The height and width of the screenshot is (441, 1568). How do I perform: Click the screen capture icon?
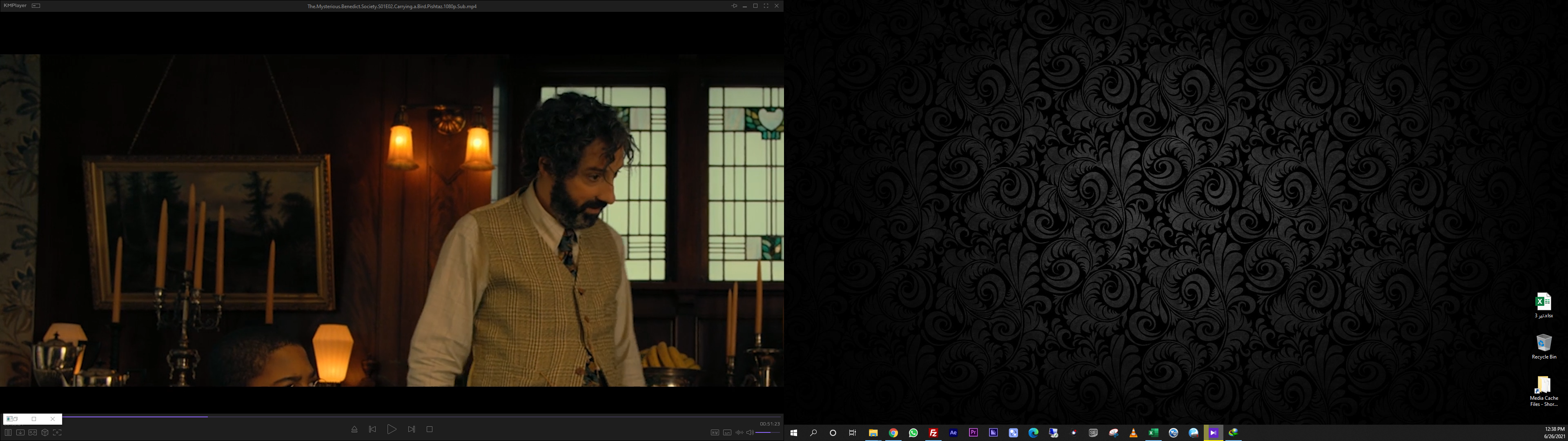coord(57,432)
